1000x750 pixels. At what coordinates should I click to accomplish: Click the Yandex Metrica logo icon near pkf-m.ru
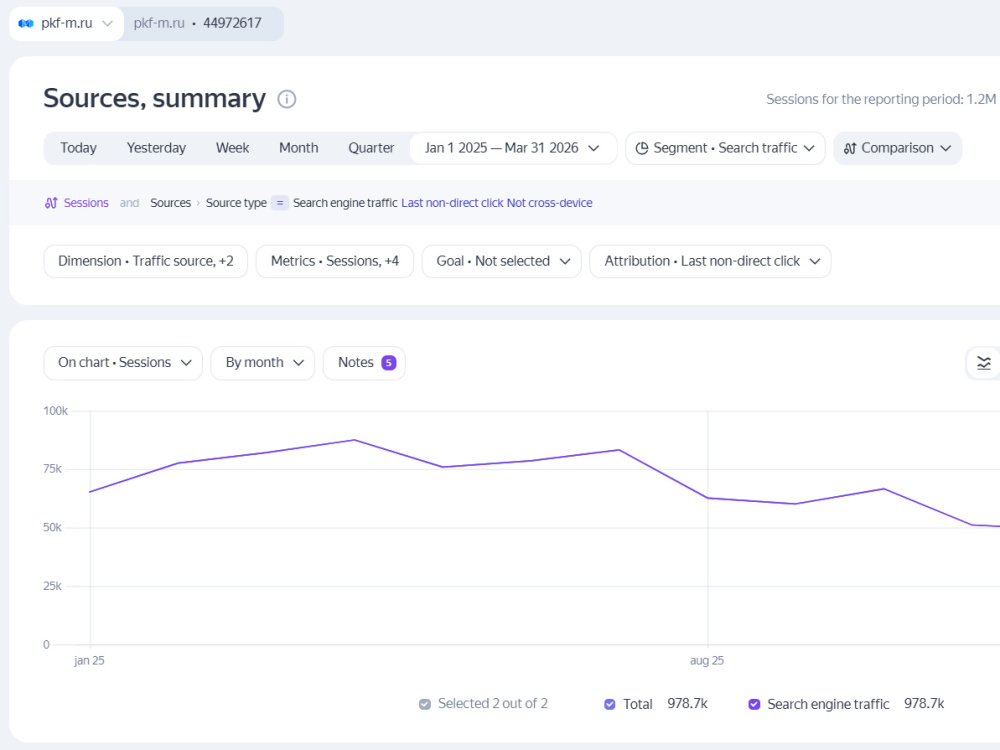point(26,24)
